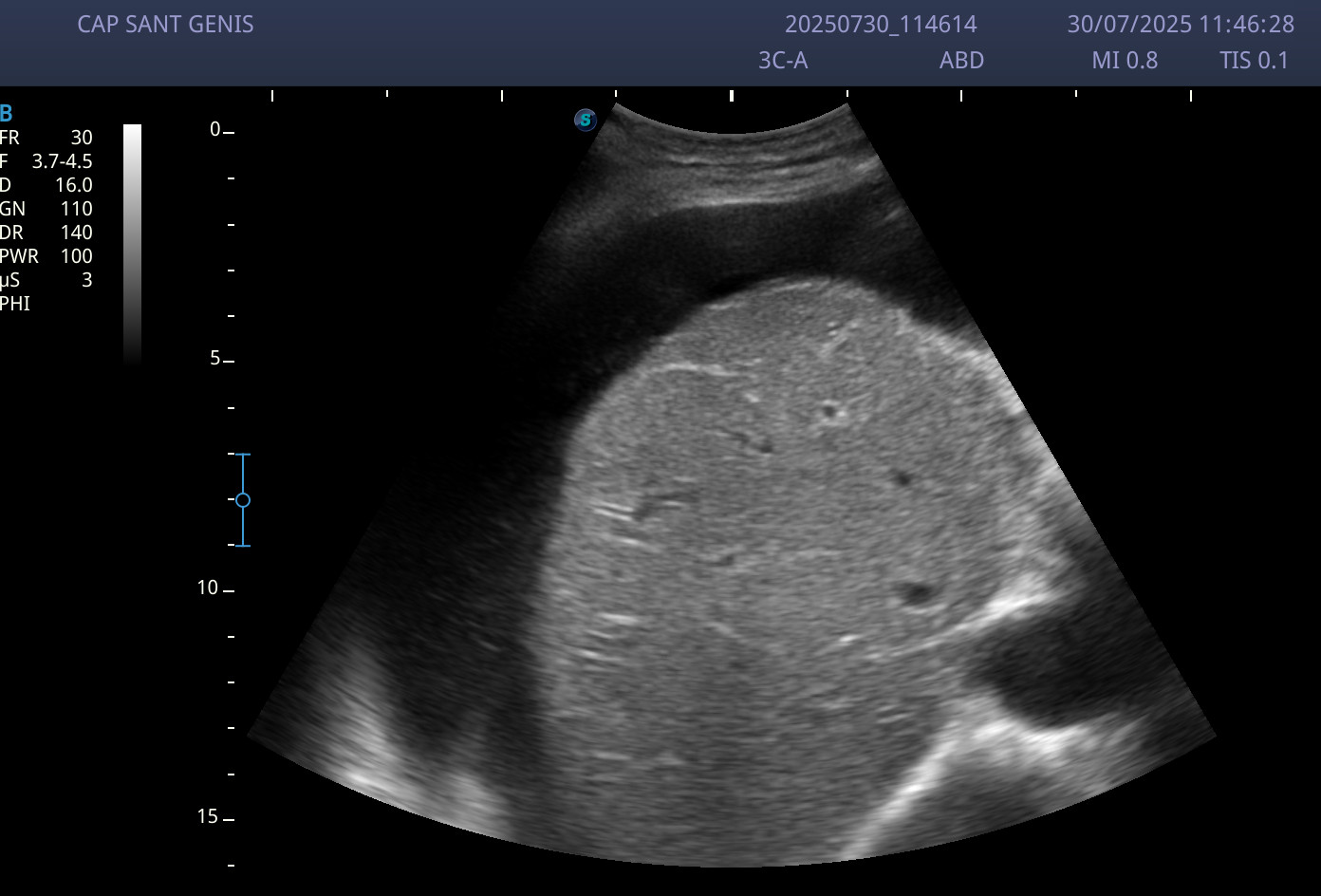This screenshot has height=896, width=1321.
Task: Click the µS 3 speckle setting
Action: pyautogui.click(x=47, y=280)
